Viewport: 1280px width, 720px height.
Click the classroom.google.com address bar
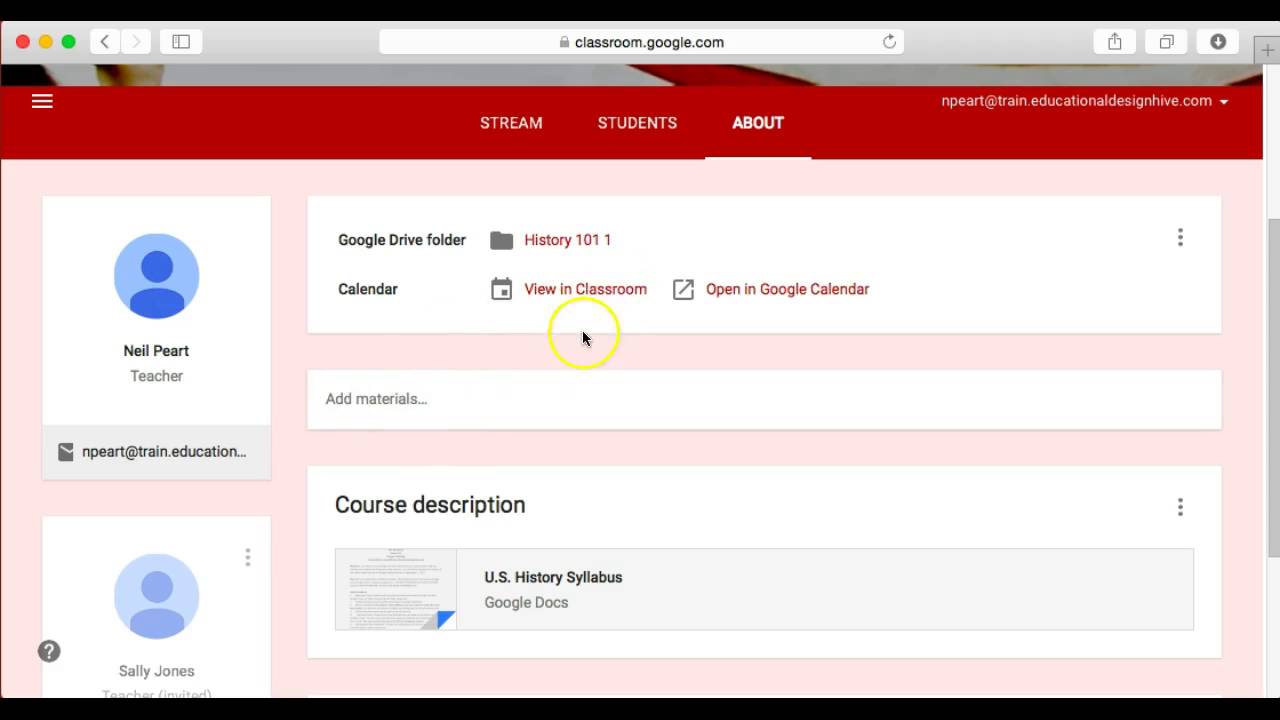(x=641, y=42)
